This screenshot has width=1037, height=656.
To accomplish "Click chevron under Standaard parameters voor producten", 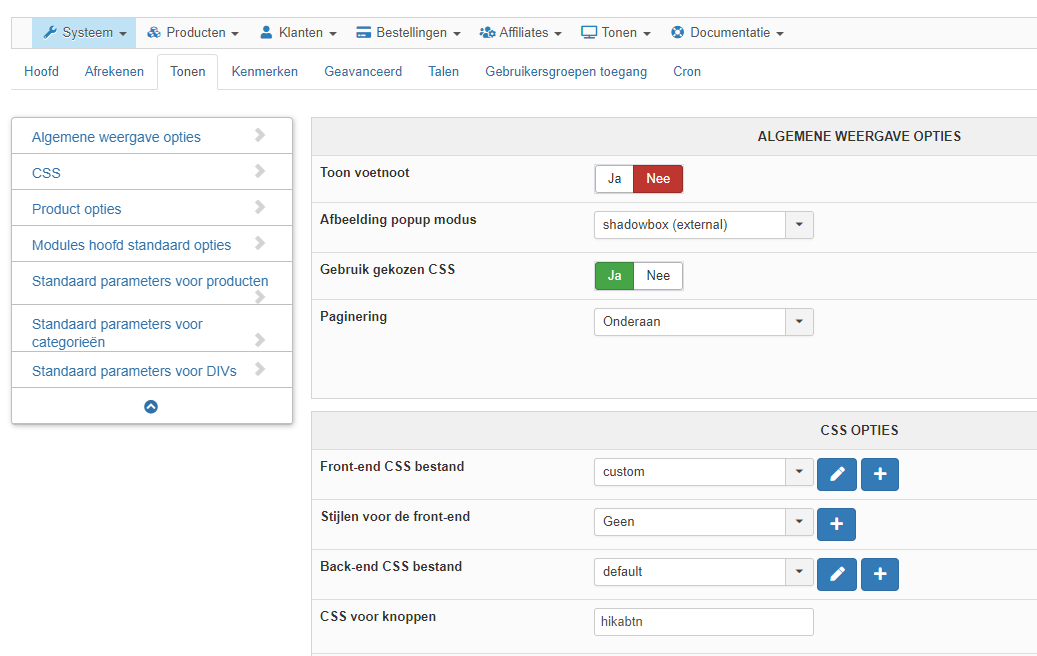I will coord(260,297).
